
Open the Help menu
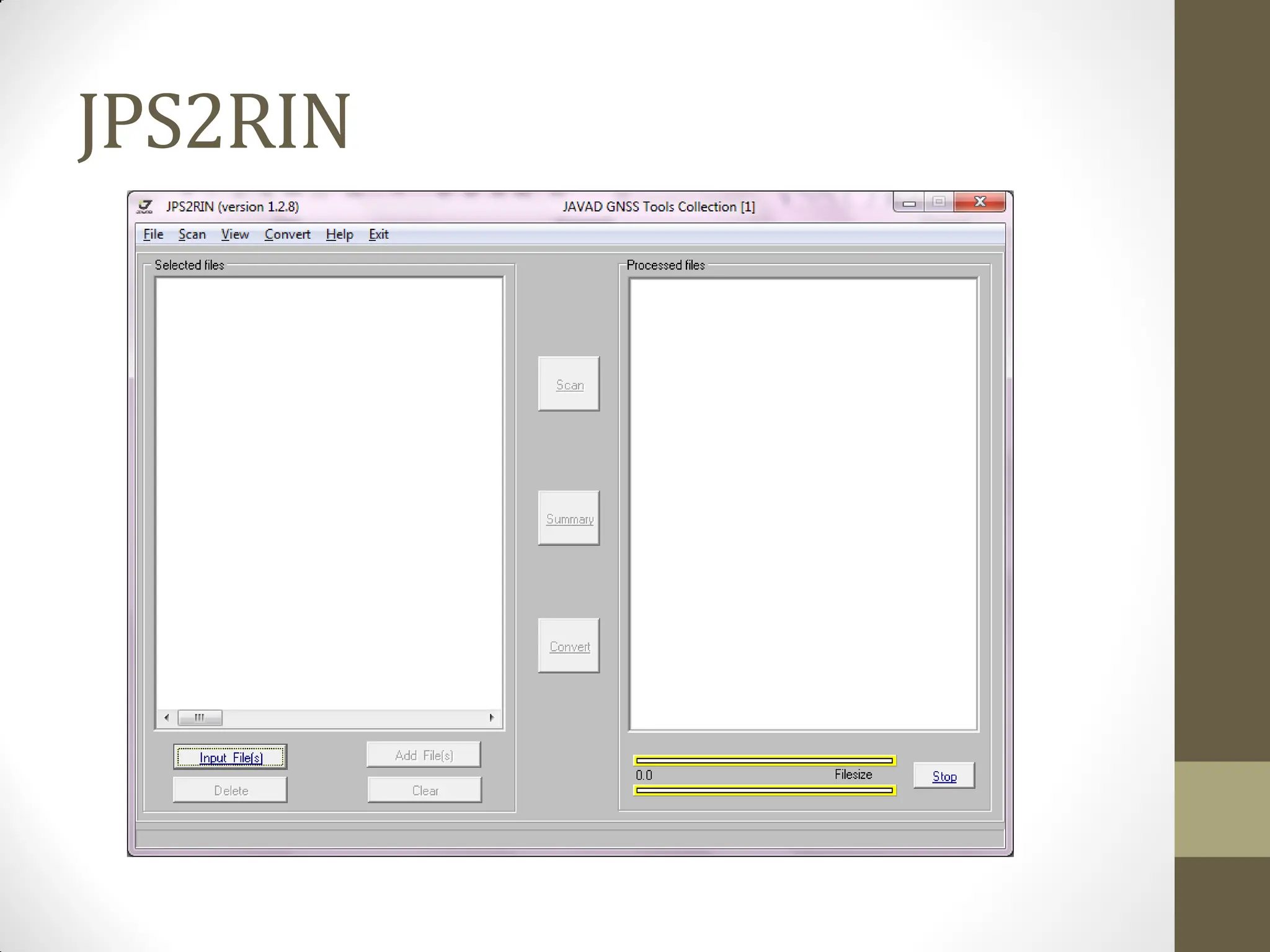pyautogui.click(x=339, y=234)
